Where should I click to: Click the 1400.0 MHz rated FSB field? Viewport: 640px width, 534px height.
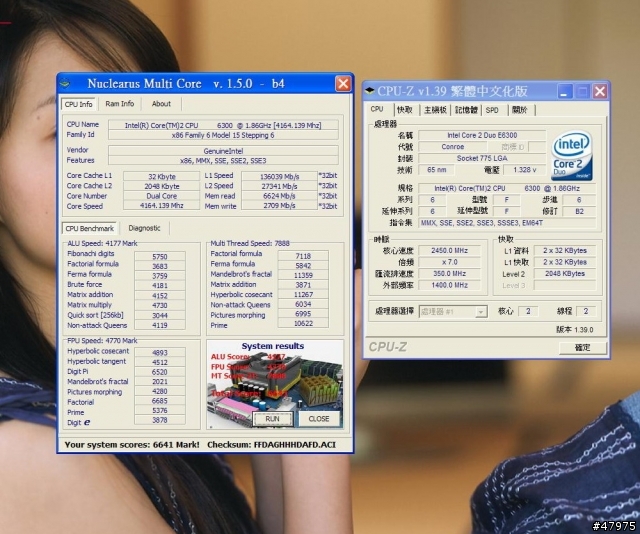(449, 285)
